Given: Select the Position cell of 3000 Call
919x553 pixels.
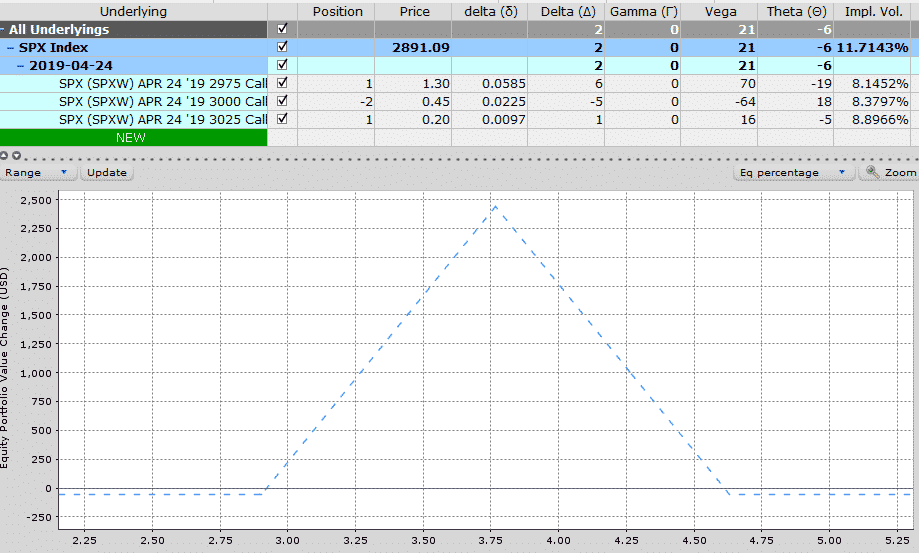Looking at the screenshot, I should (x=336, y=101).
